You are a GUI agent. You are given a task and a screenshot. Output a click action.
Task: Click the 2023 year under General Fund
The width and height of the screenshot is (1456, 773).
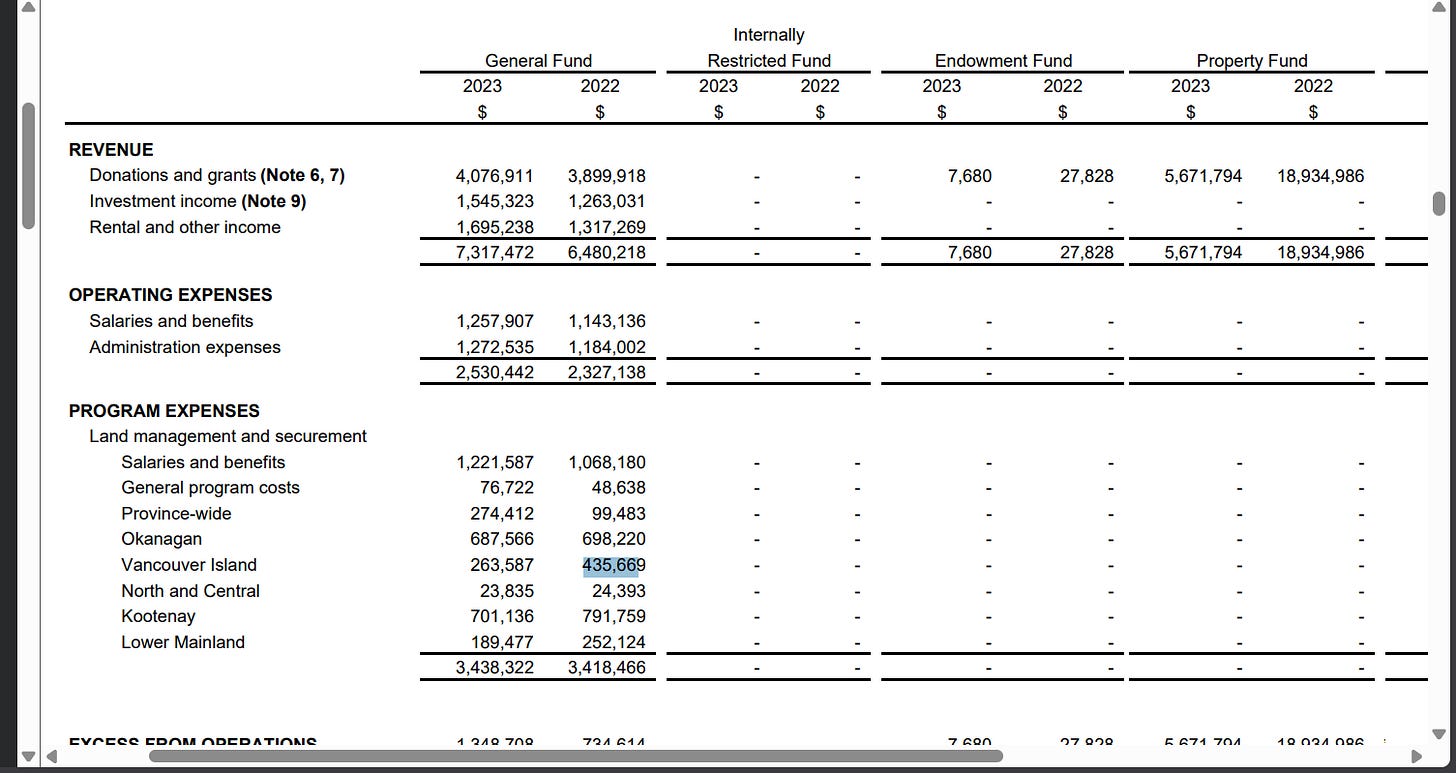click(x=482, y=86)
